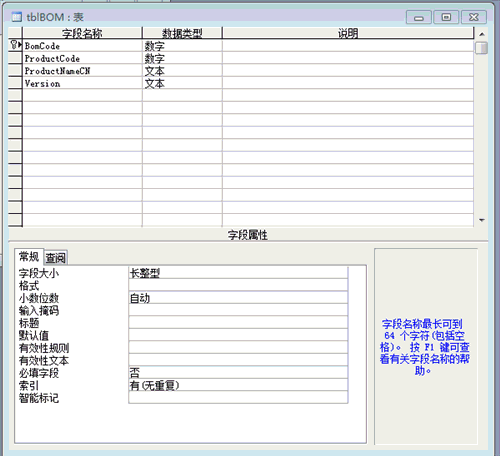Screen dimensions: 500x456
Task: Click the tblBOM table icon in title bar
Action: point(17,17)
